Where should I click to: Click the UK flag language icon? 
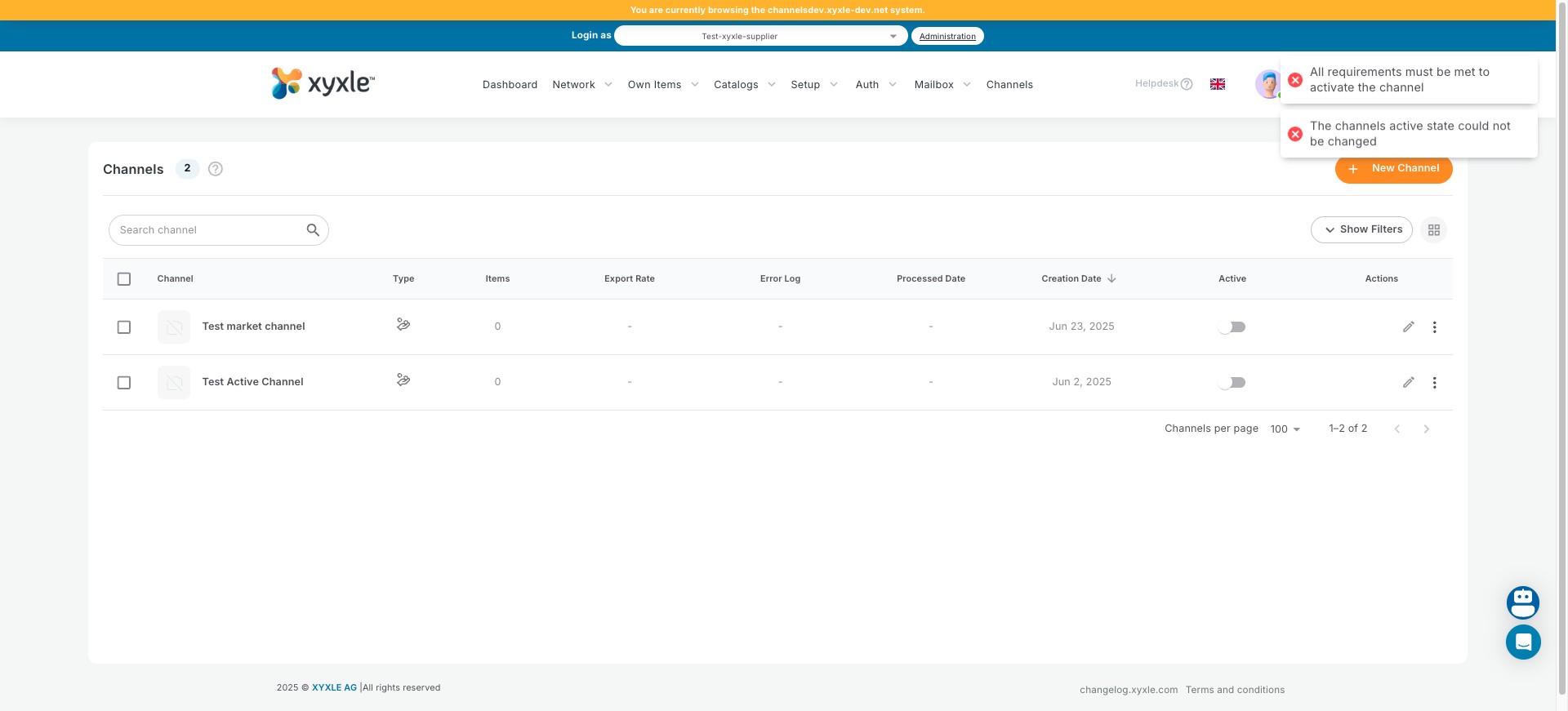point(1217,84)
